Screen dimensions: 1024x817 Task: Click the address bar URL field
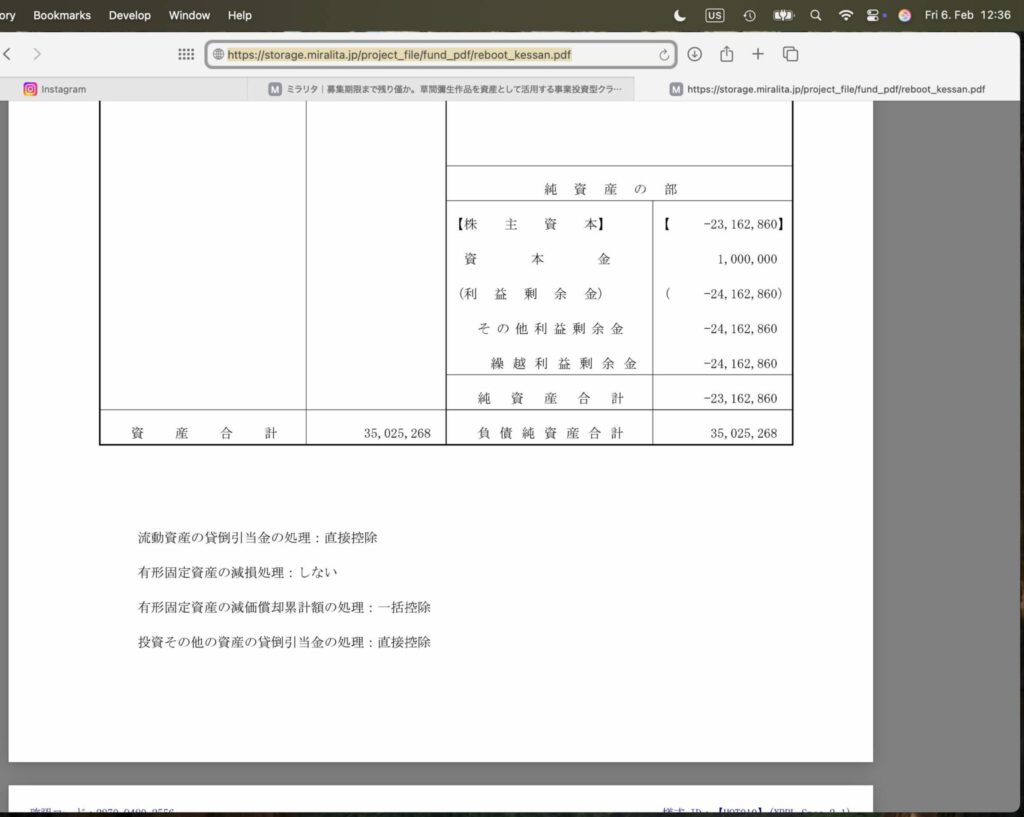[x=430, y=55]
